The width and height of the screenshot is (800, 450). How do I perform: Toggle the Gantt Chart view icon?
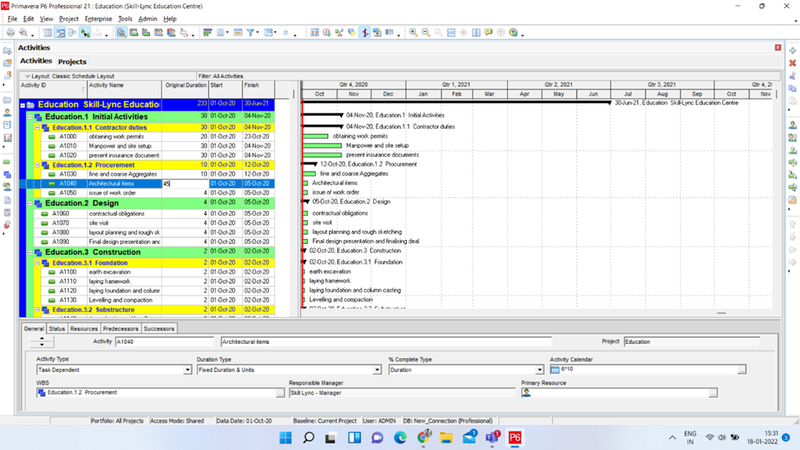pos(60,33)
